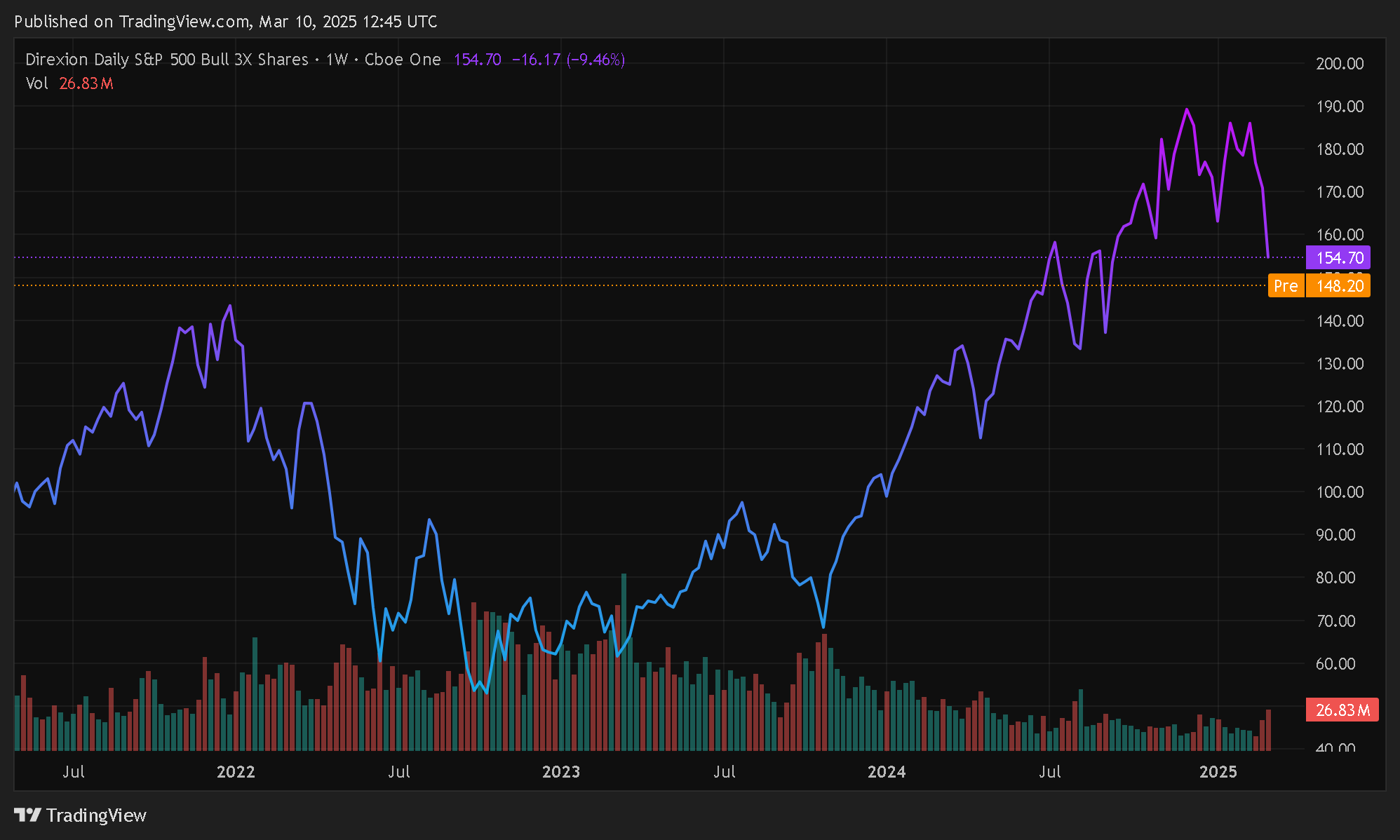Click the 2024 time axis label
Screen dimensions: 1400x840
point(887,772)
